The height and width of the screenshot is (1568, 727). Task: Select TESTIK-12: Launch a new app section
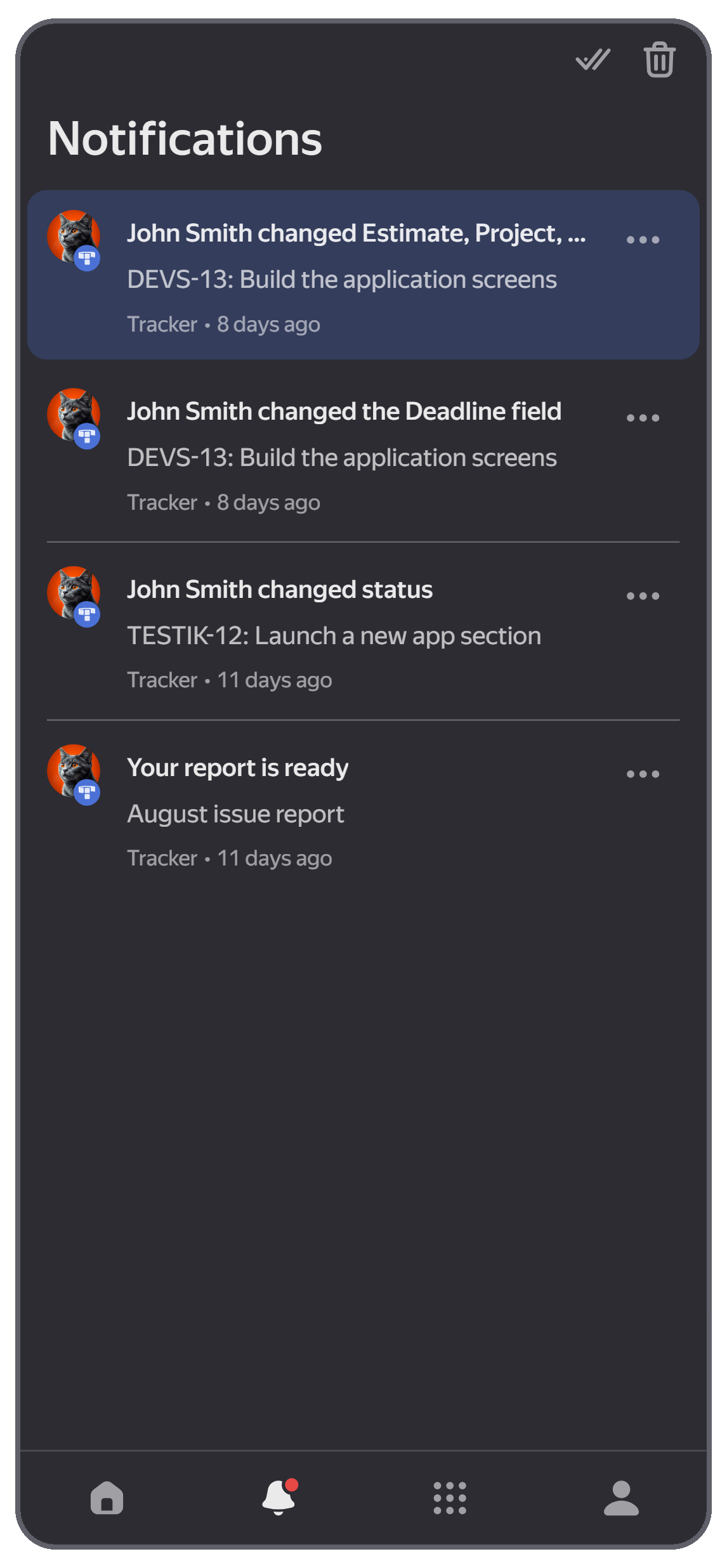pyautogui.click(x=334, y=636)
